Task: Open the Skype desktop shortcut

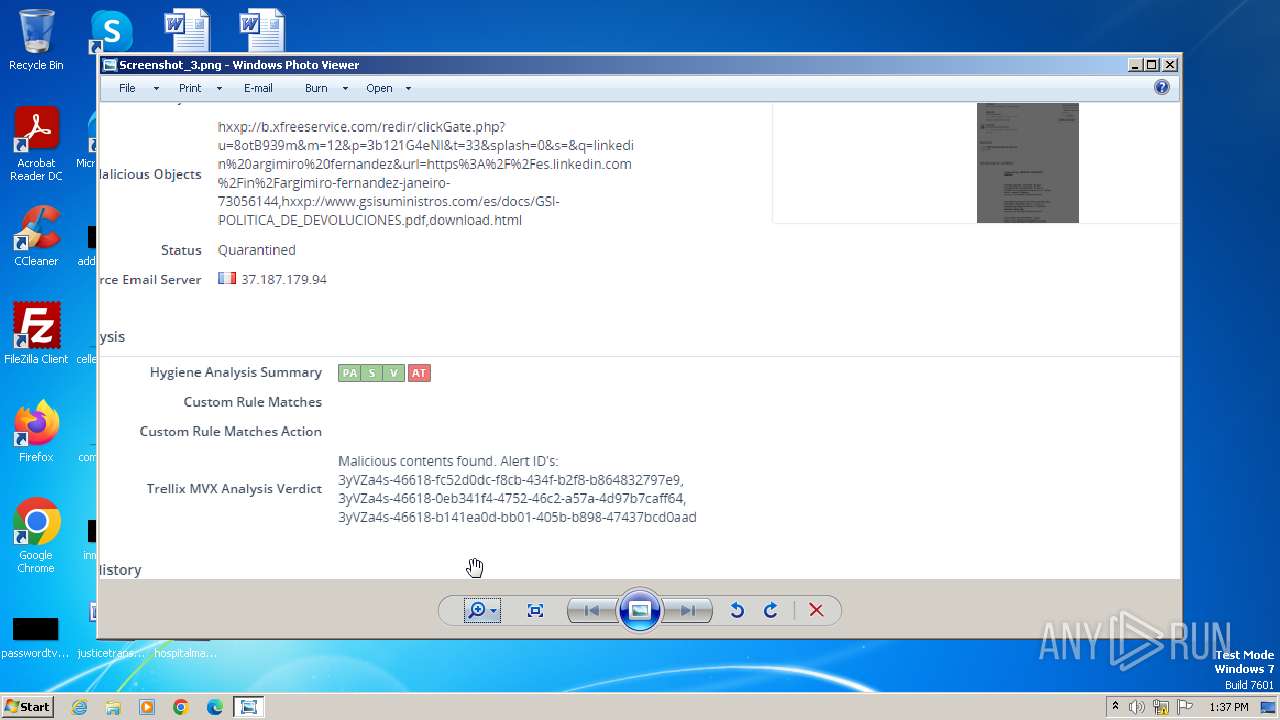Action: pyautogui.click(x=111, y=32)
